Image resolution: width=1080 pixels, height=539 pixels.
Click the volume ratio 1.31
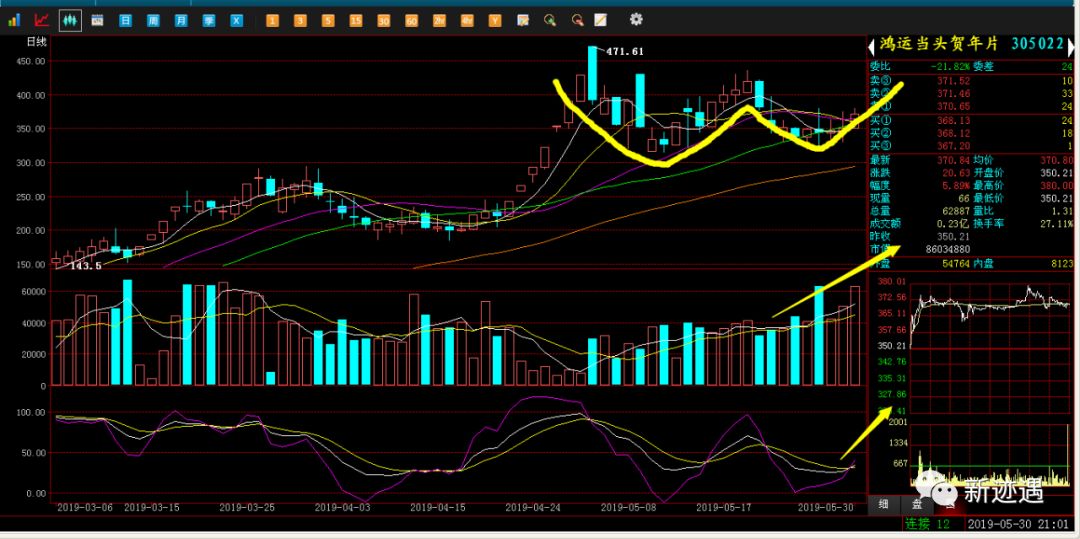pyautogui.click(x=1061, y=211)
